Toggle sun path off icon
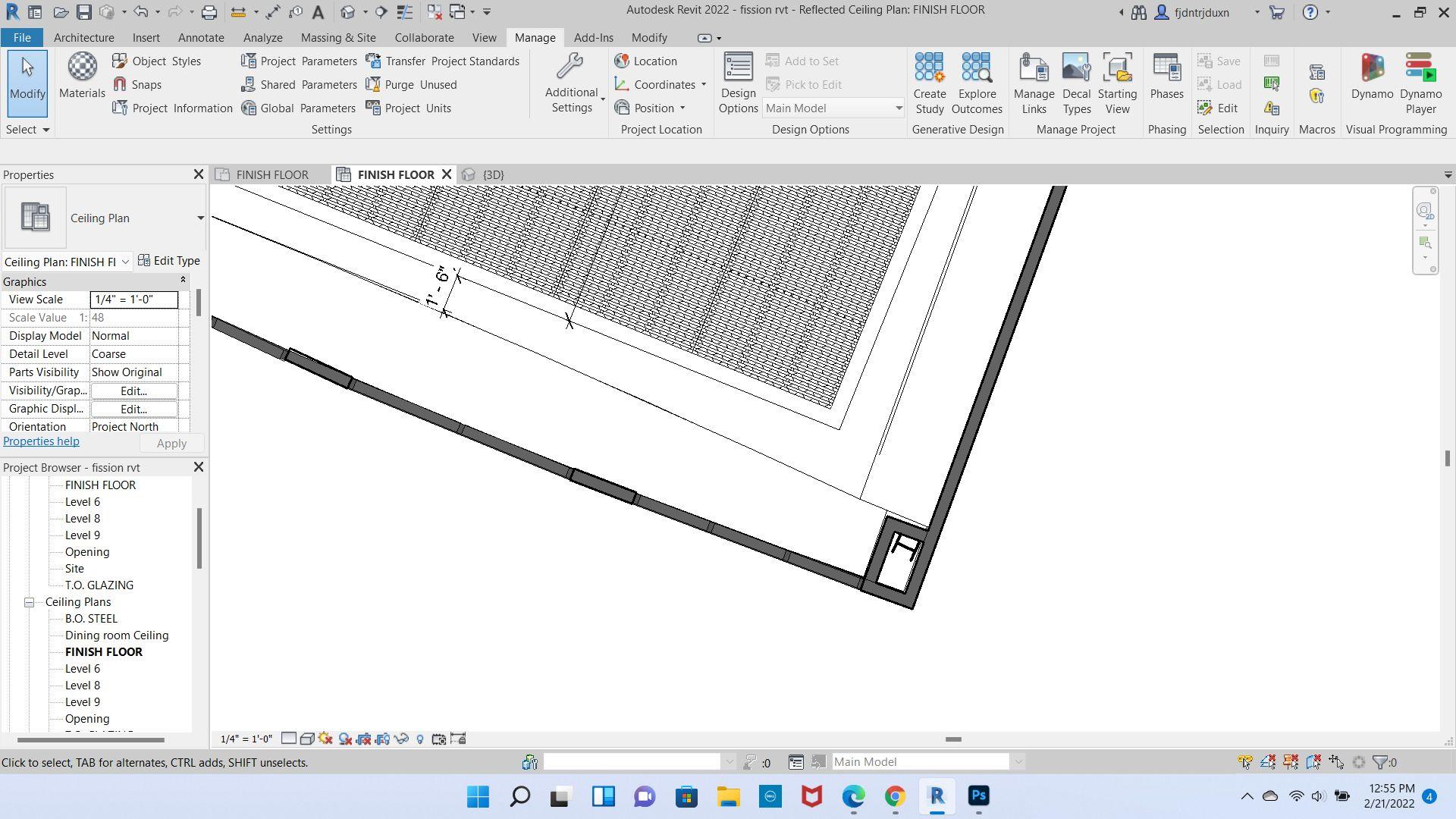1456x819 pixels. [x=325, y=739]
